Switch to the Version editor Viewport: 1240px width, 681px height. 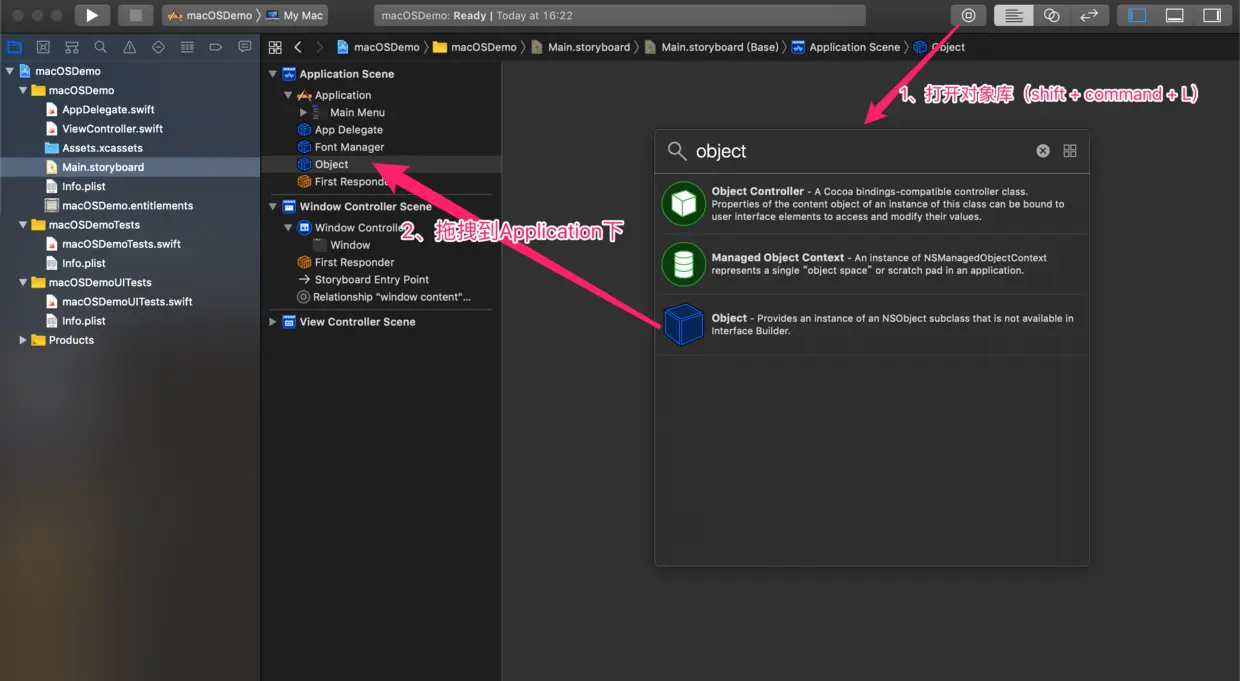click(x=1089, y=15)
